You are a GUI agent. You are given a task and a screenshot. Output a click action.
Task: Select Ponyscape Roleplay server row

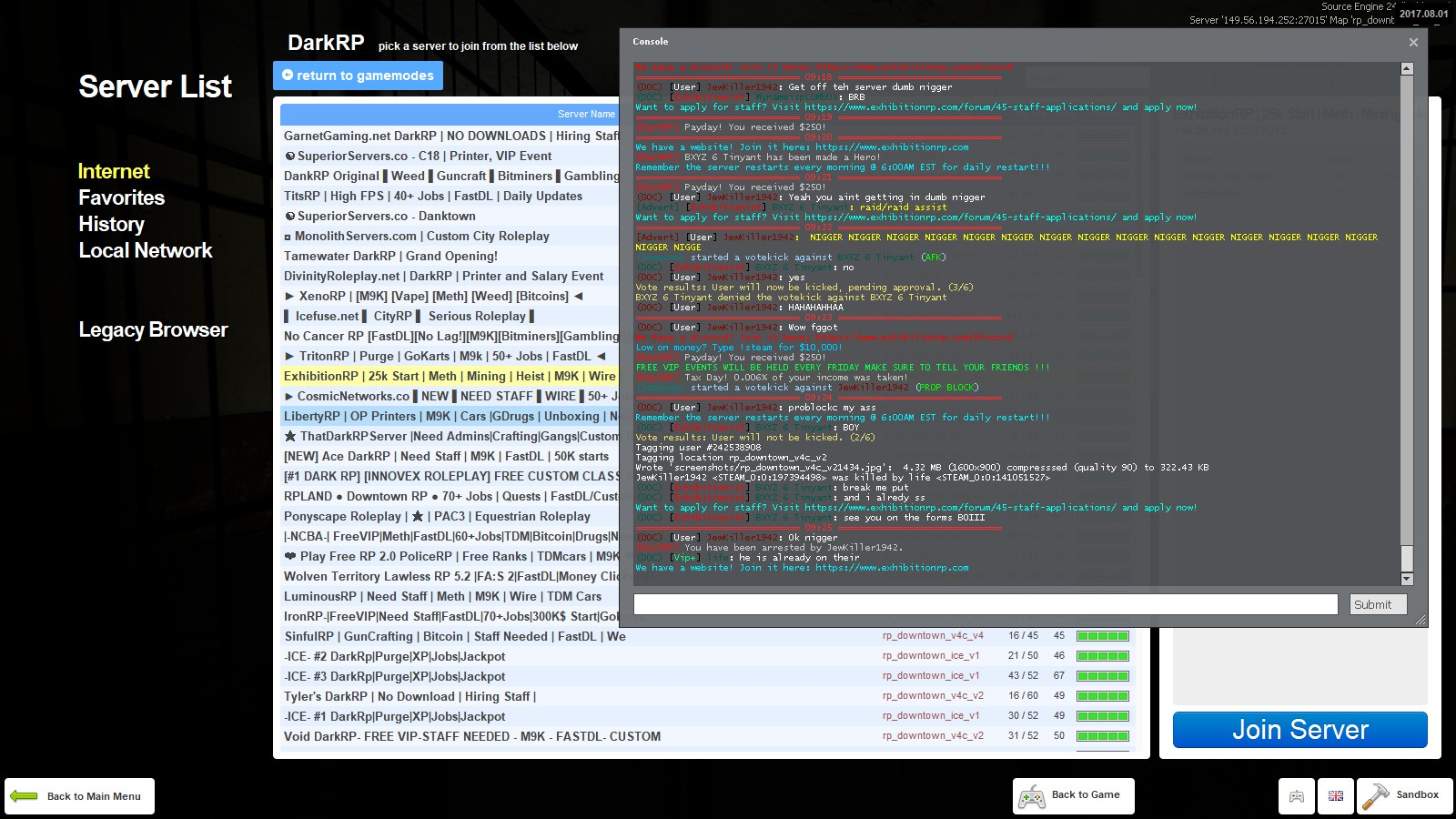click(450, 516)
